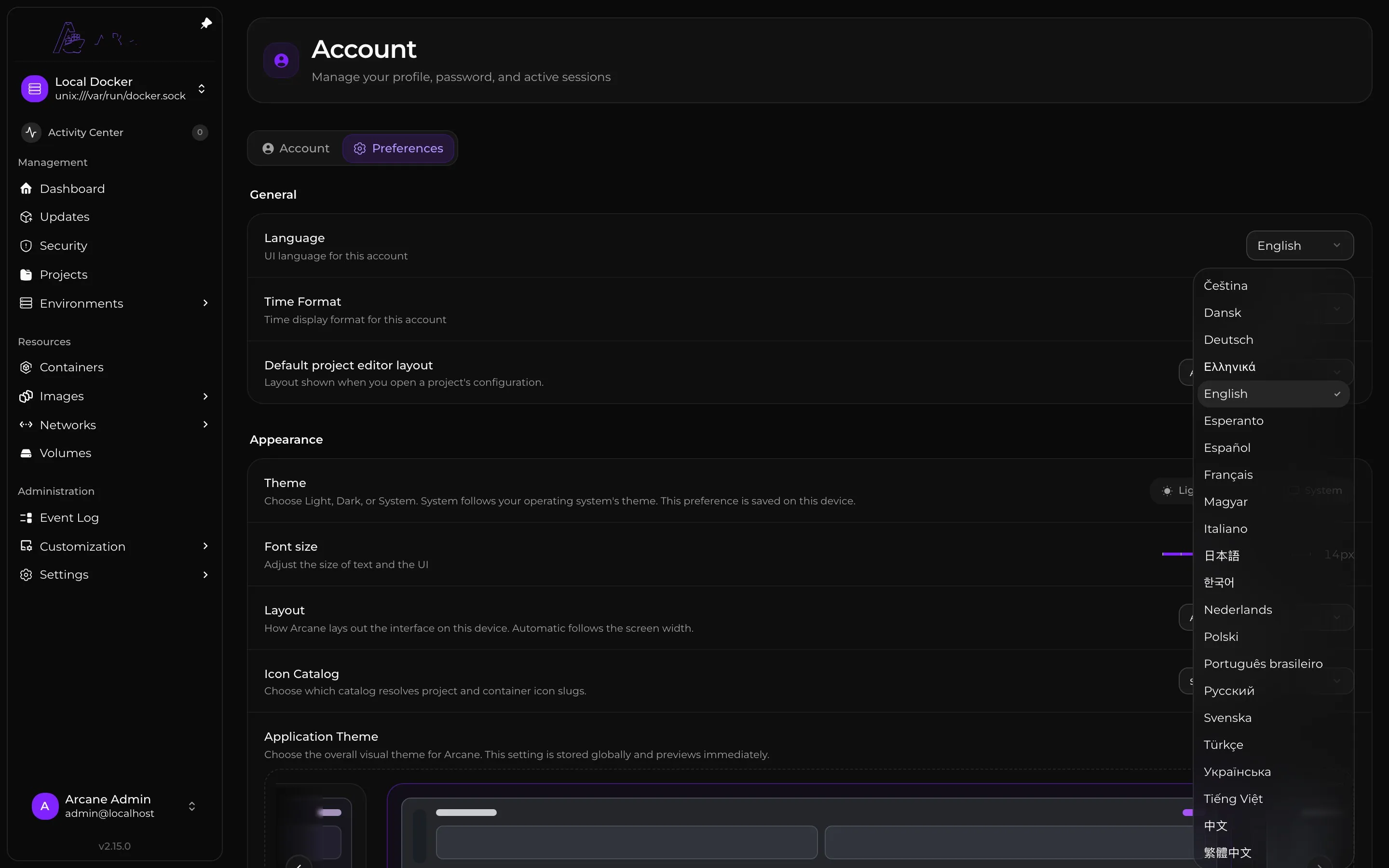Choose Čeština as the language

(x=1273, y=286)
